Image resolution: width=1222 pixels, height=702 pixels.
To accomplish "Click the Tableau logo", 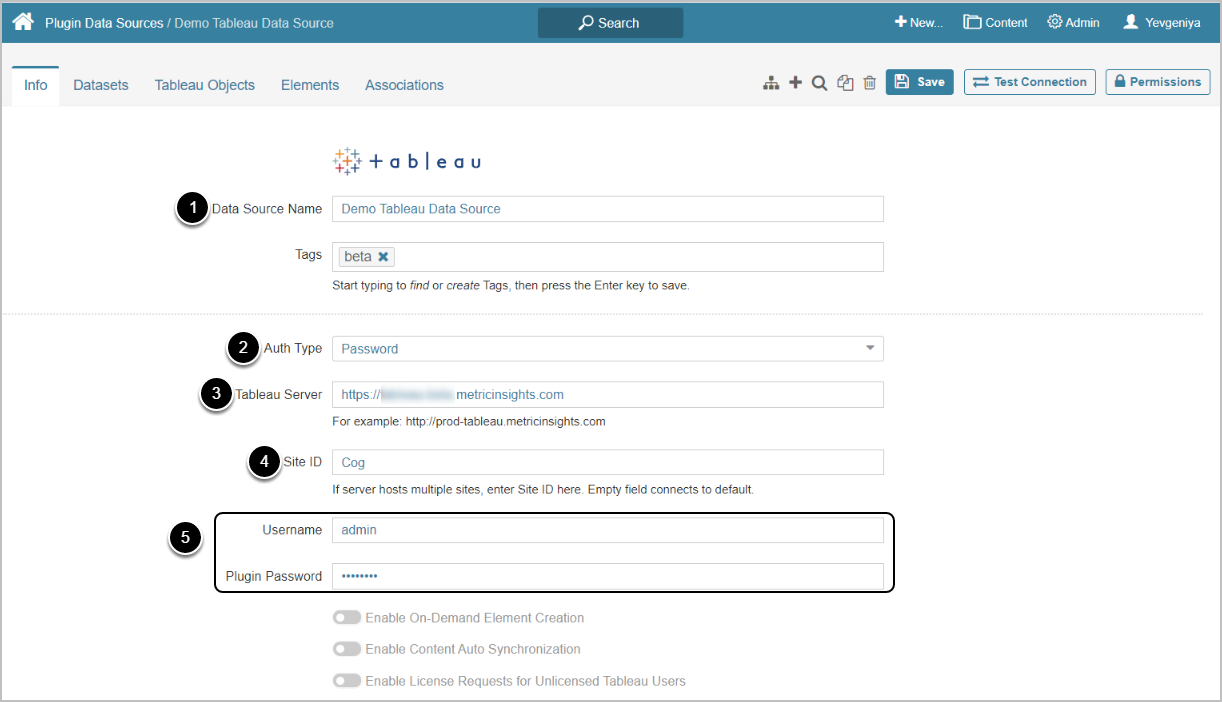I will 407,162.
